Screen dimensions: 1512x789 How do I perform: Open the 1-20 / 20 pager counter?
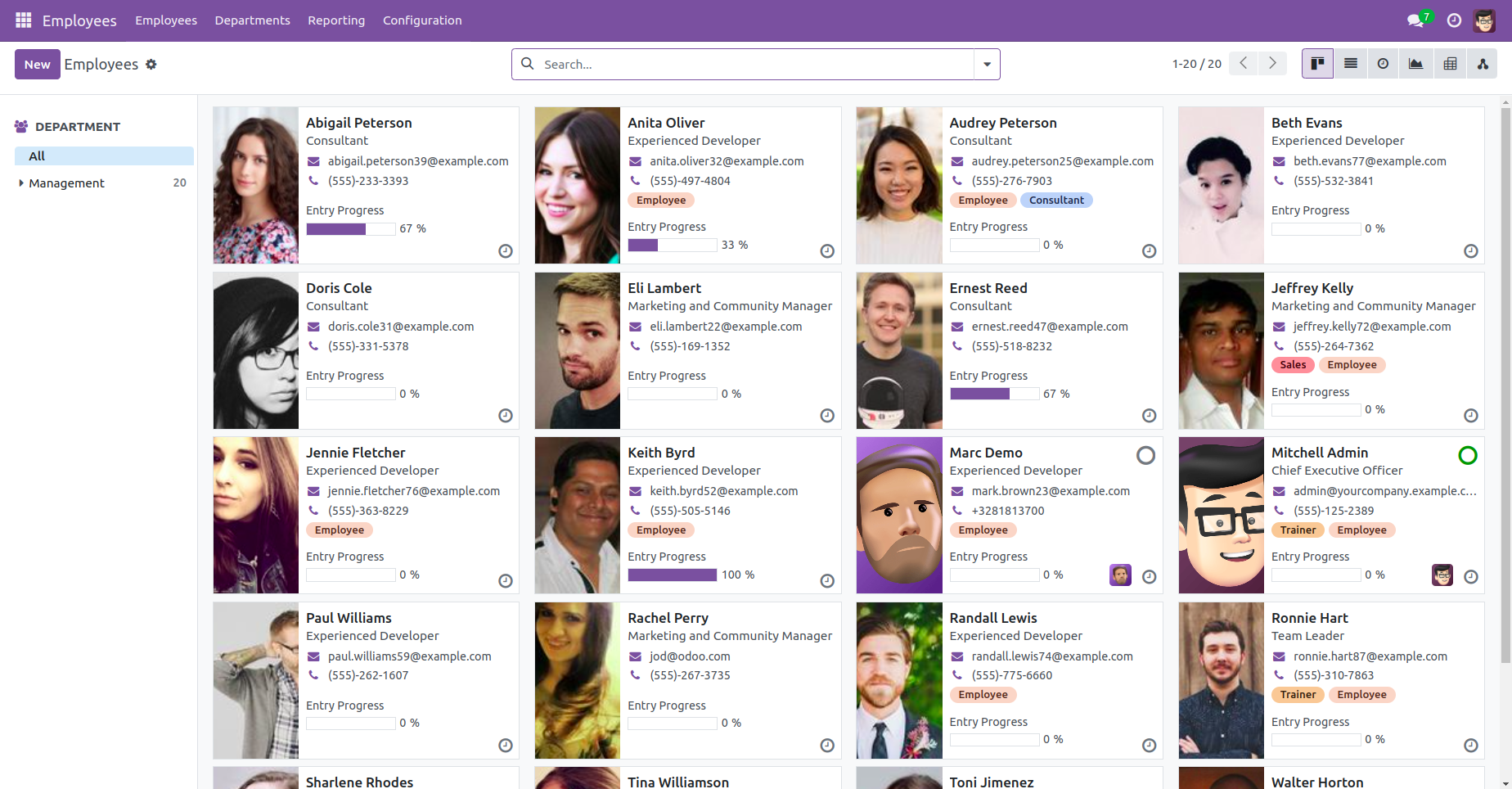tap(1197, 64)
